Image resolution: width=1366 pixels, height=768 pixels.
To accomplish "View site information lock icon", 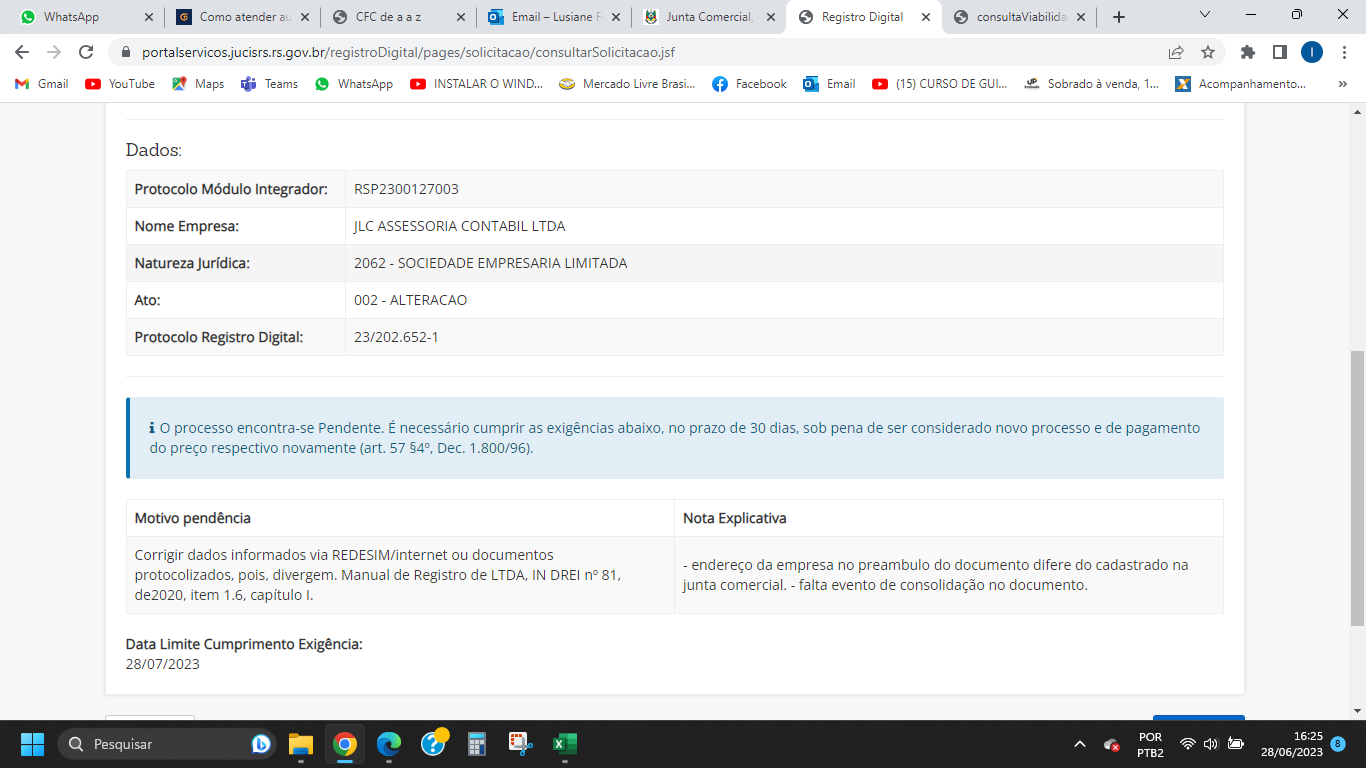I will click(x=126, y=52).
